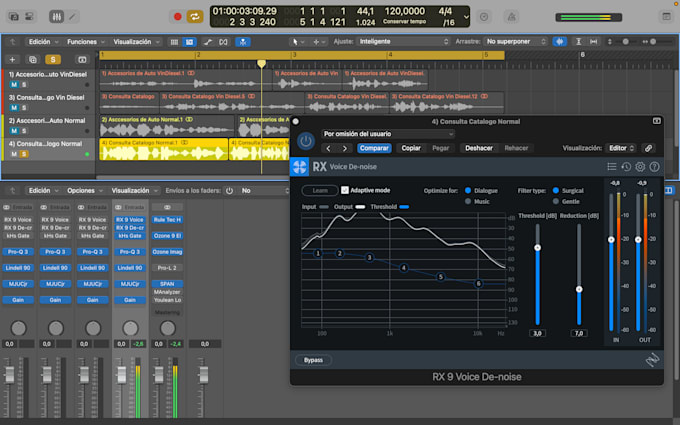Toggle the yellow Cycle loop button

coord(195,16)
